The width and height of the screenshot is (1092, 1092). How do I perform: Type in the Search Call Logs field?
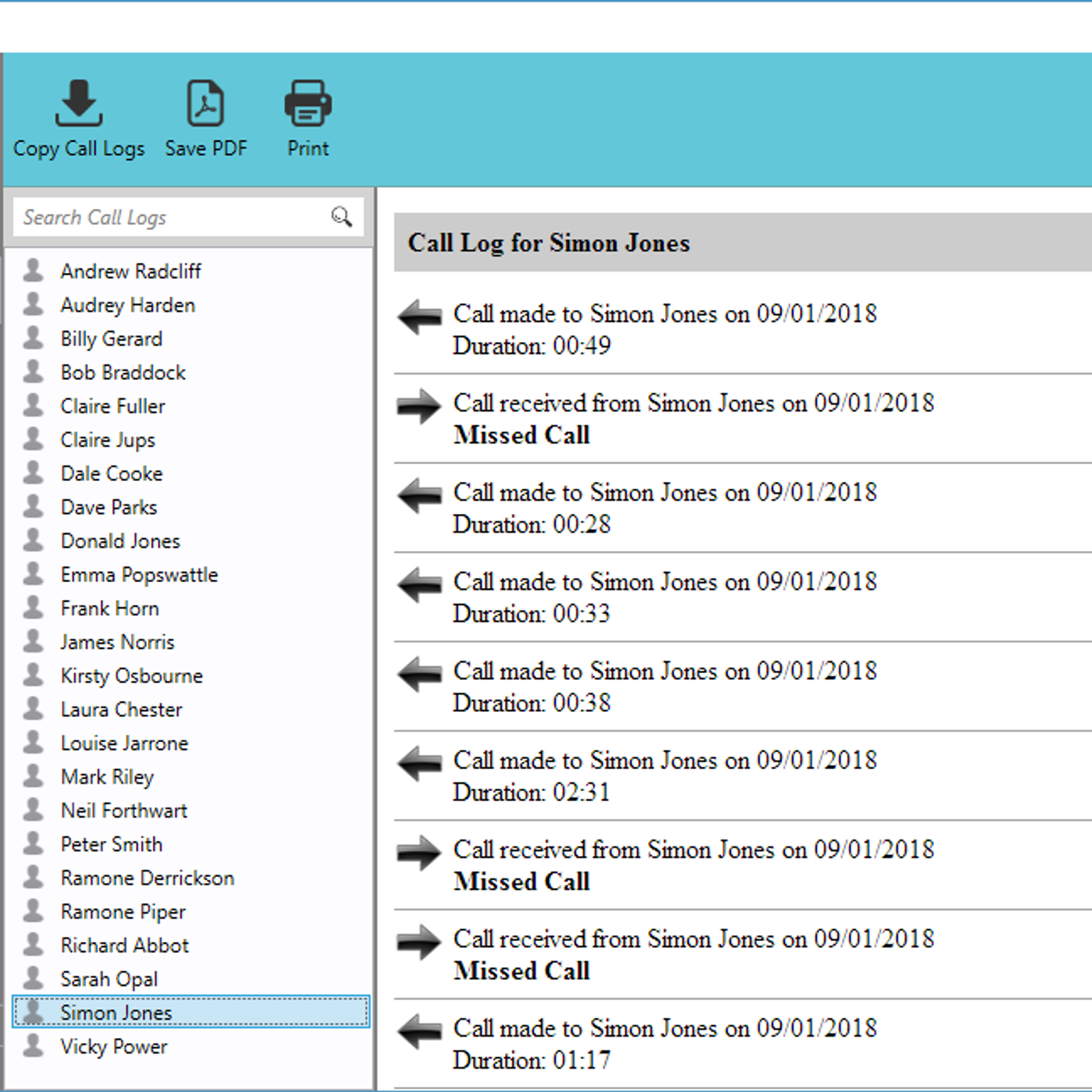coord(171,217)
